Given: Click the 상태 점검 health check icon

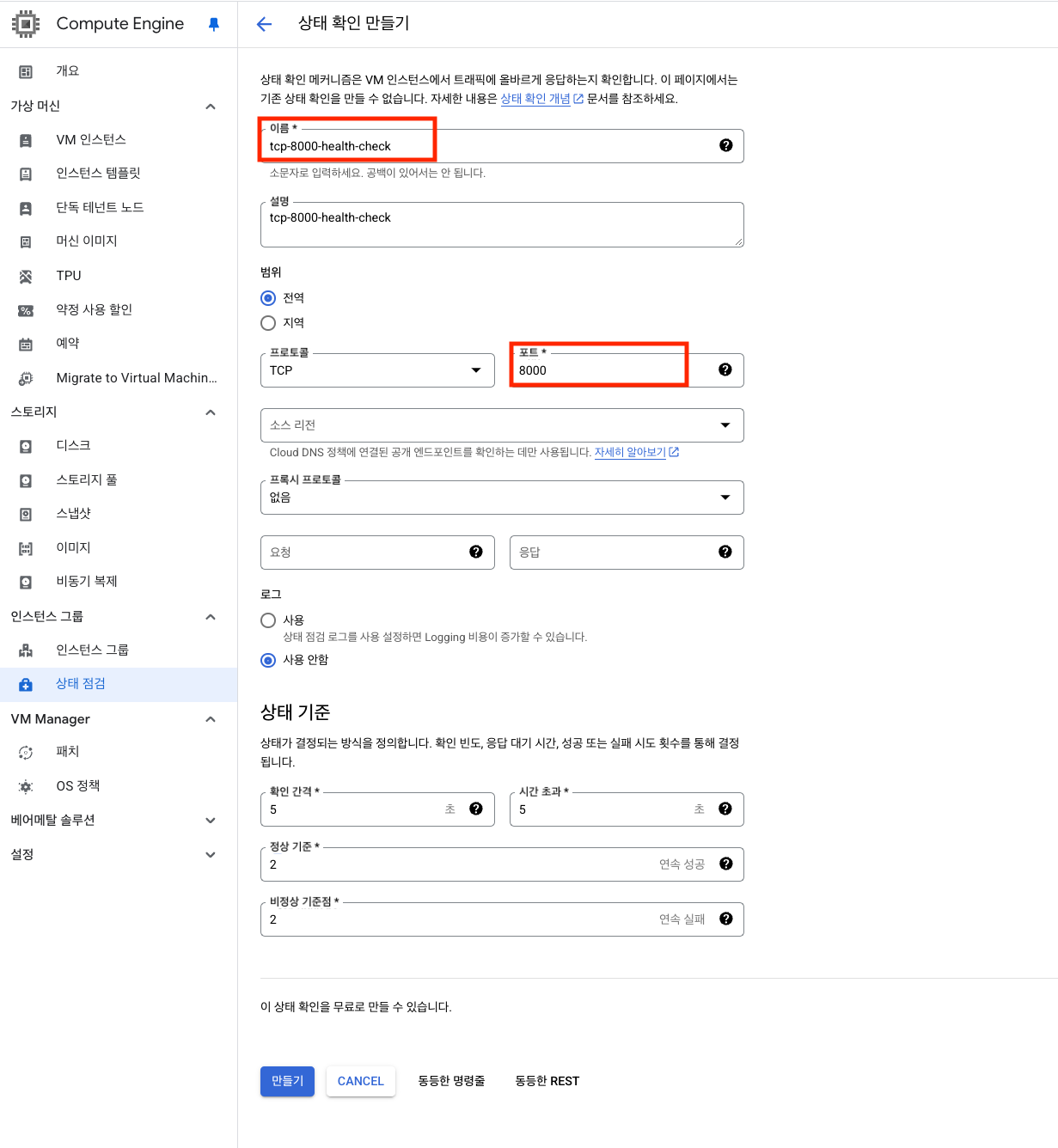Looking at the screenshot, I should point(26,684).
